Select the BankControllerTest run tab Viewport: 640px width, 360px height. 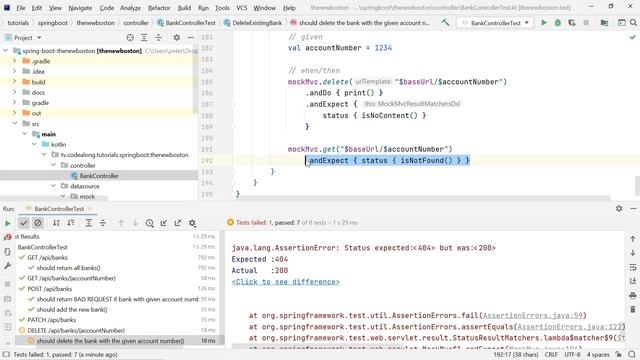[59, 209]
